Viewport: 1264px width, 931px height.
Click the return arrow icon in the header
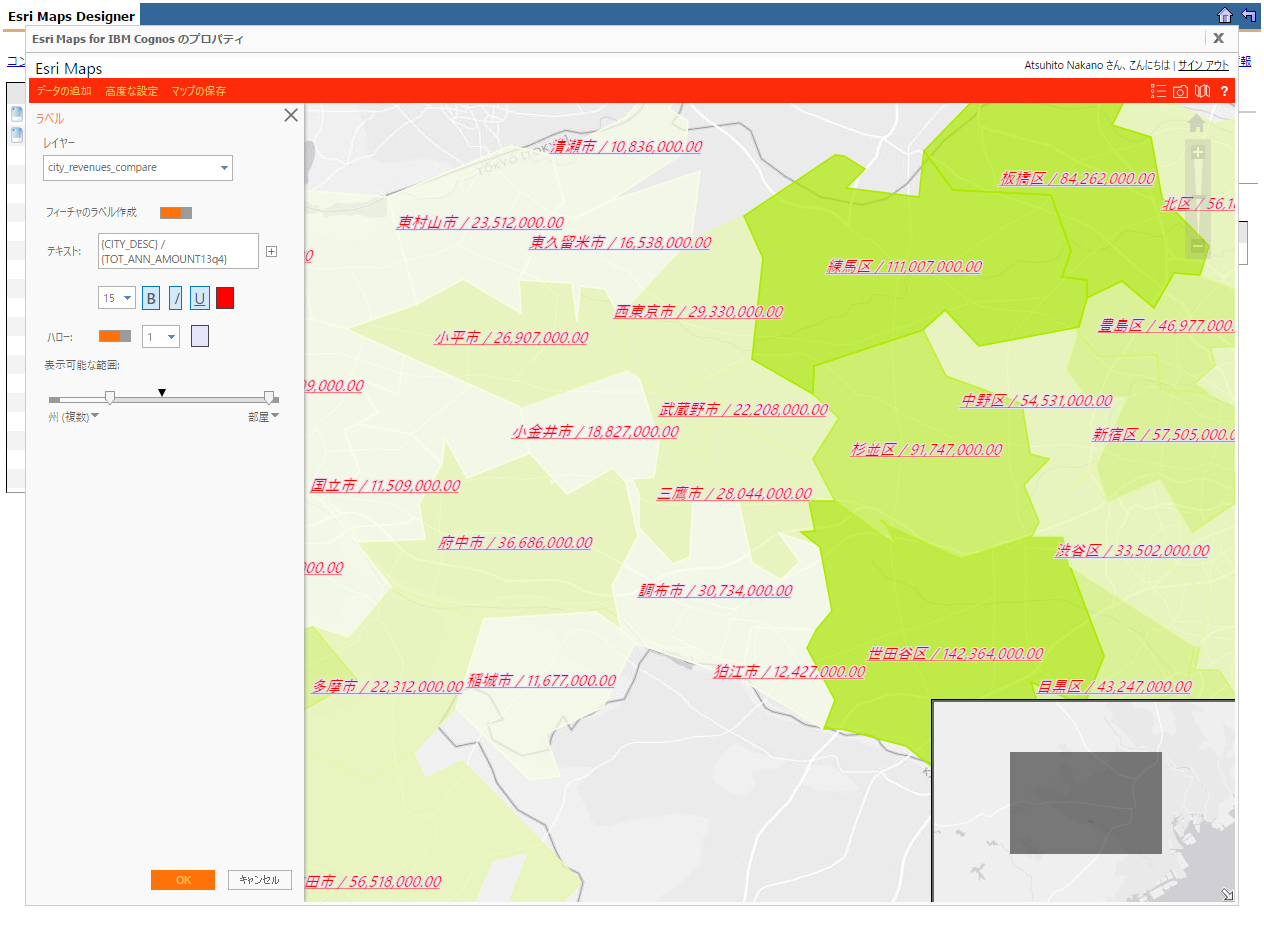[x=1249, y=15]
